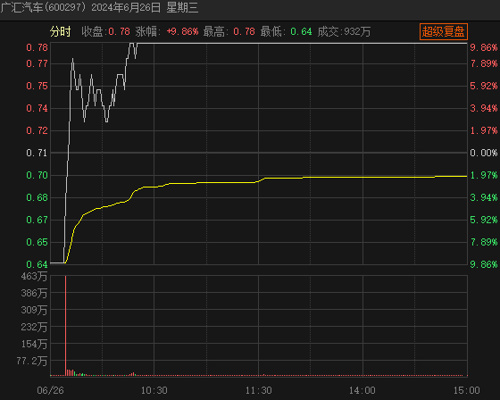Click the 最低 0.64 value

286,32
